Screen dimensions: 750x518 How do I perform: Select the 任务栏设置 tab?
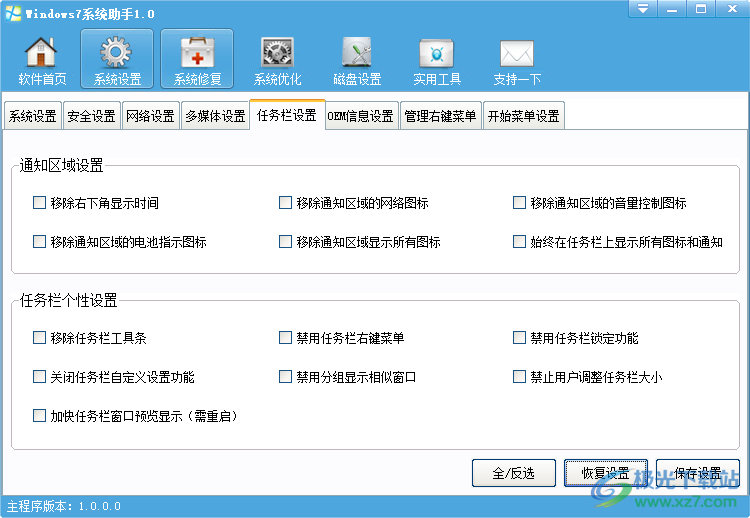tap(287, 115)
